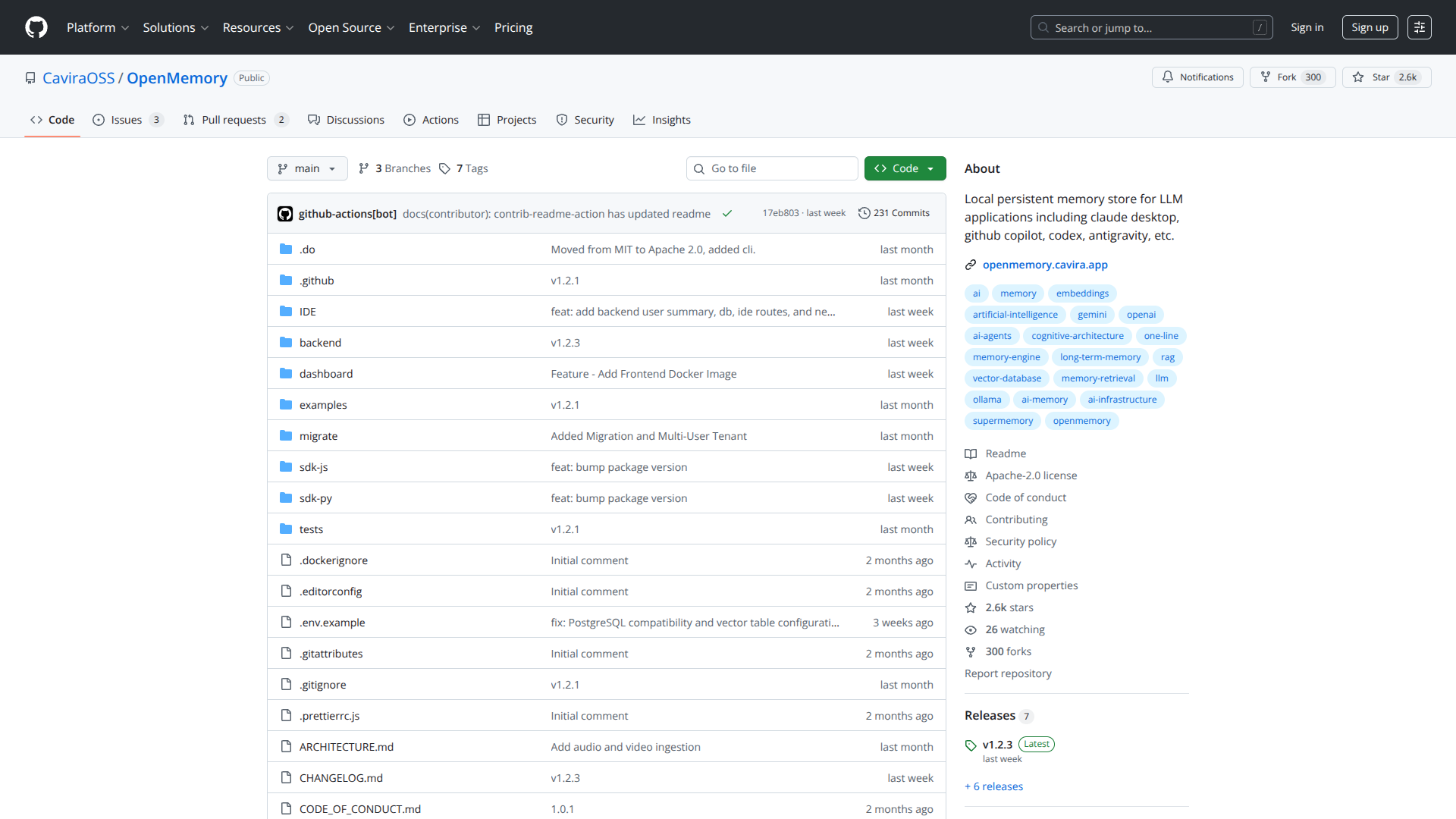Viewport: 1456px width, 819px height.
Task: Open the Security shield icon
Action: (x=562, y=120)
